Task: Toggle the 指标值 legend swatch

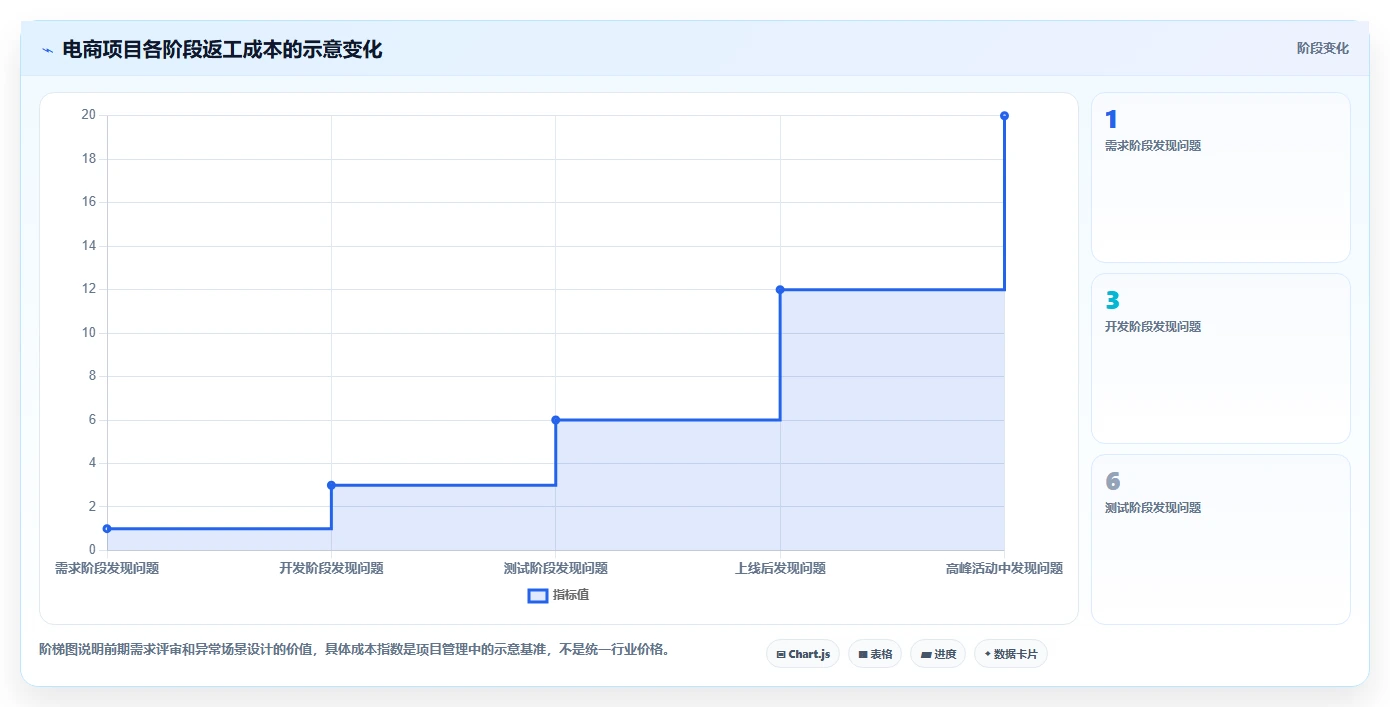Action: pyautogui.click(x=537, y=596)
